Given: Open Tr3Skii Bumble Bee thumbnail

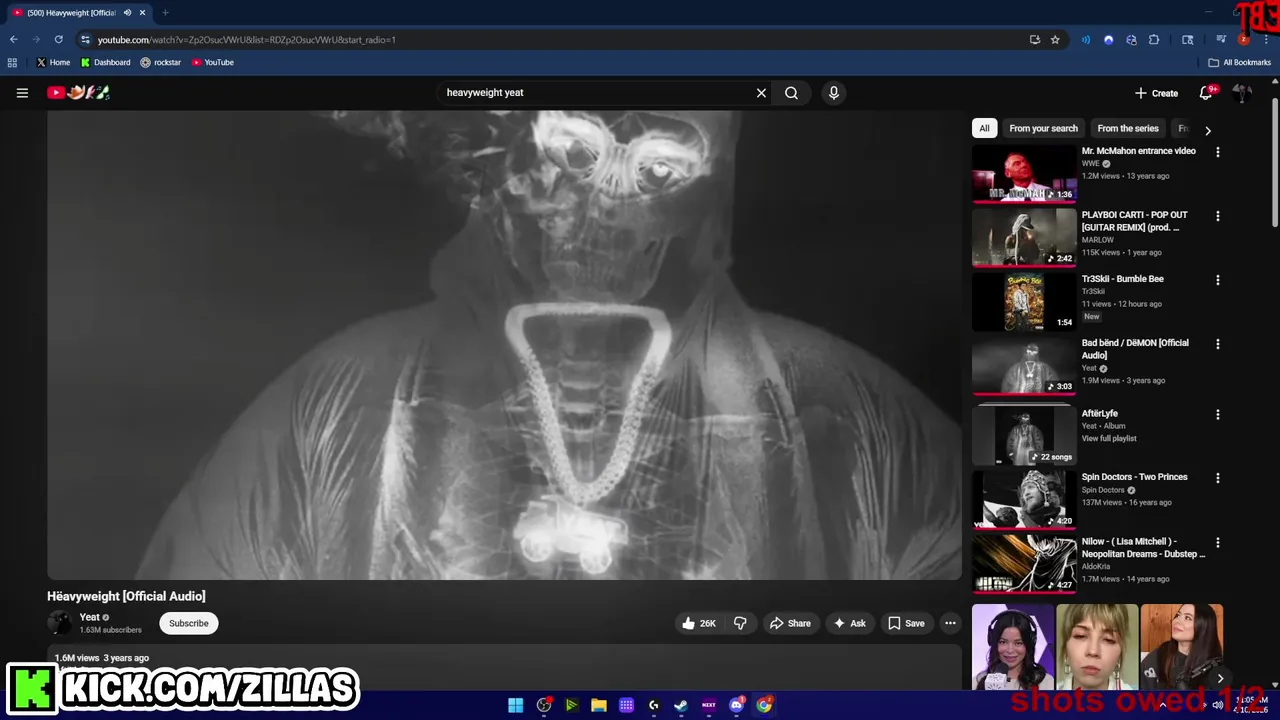Looking at the screenshot, I should (x=1024, y=301).
